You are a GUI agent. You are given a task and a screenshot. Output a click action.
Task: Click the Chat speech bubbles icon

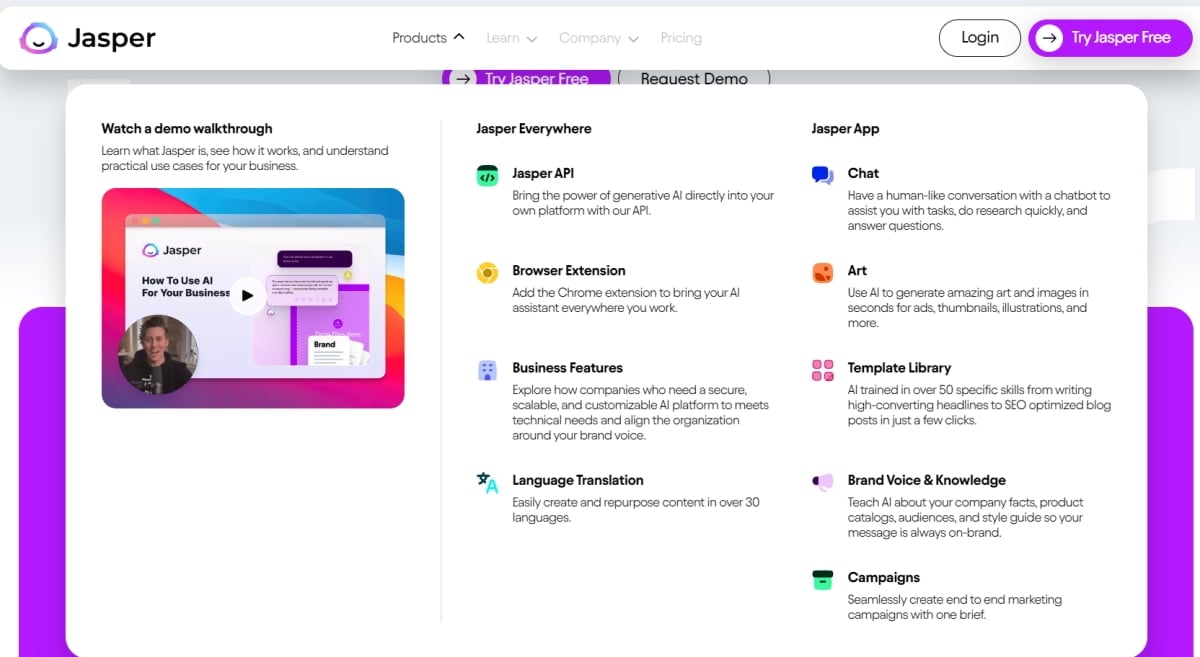click(822, 176)
